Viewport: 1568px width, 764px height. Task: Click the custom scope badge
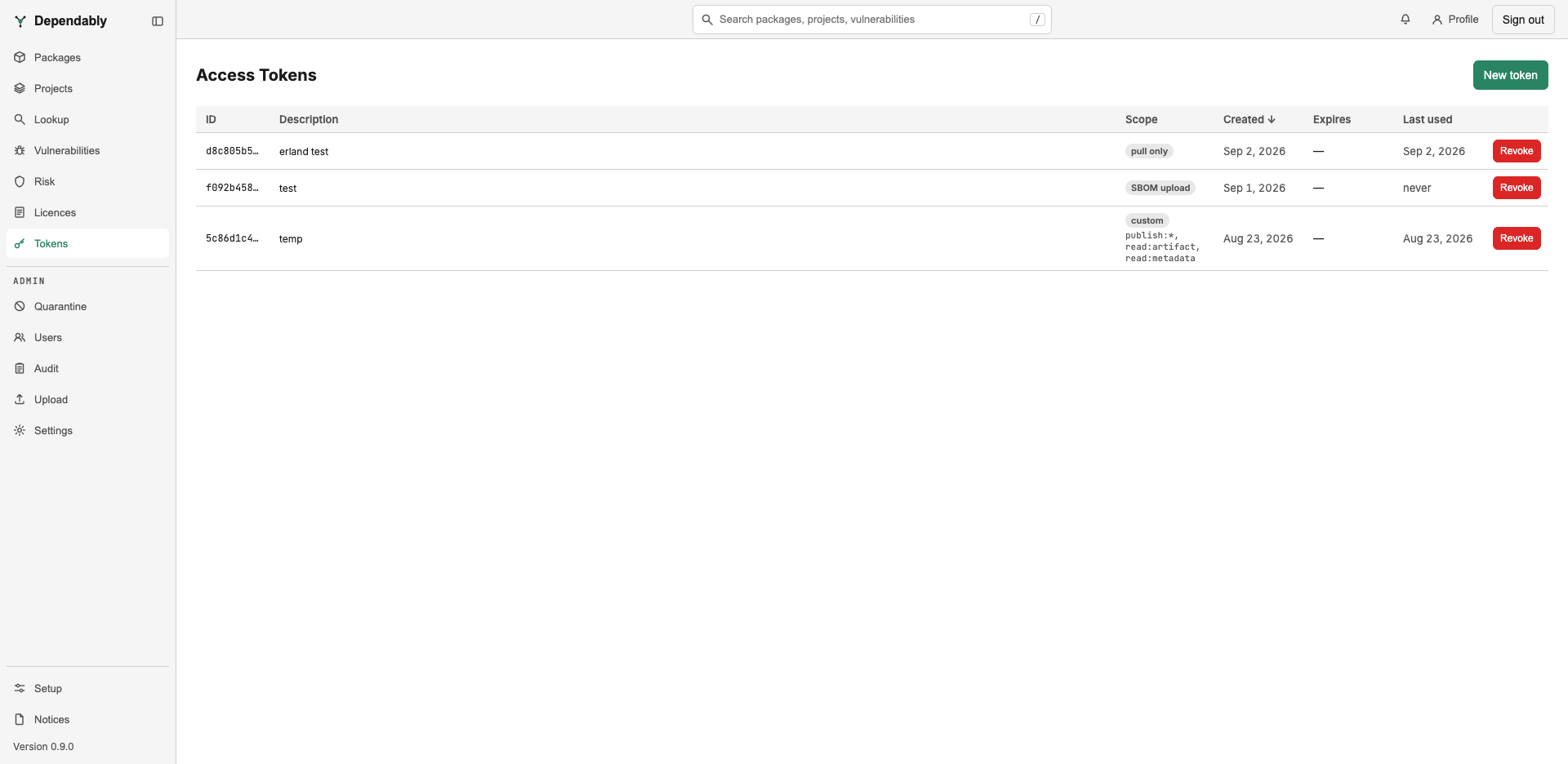(1147, 220)
